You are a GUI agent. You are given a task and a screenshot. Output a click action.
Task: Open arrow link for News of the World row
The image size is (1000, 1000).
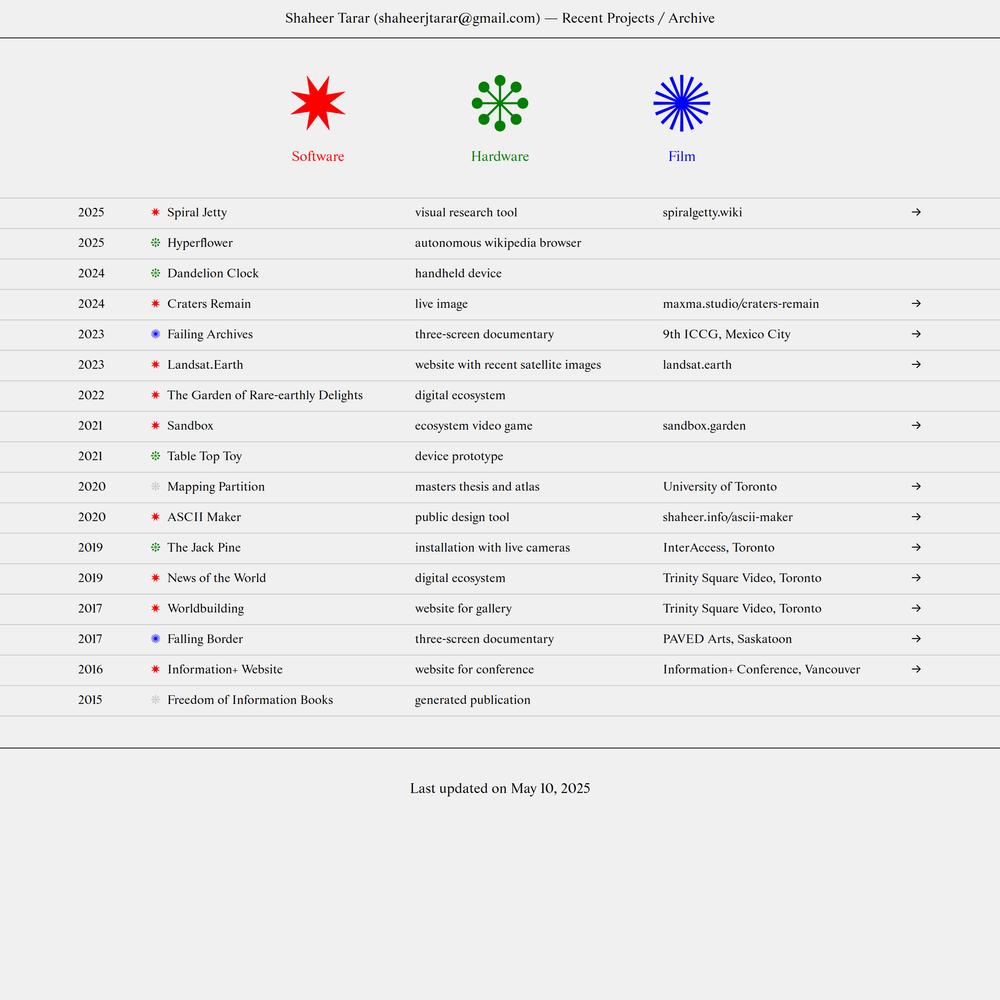point(916,578)
